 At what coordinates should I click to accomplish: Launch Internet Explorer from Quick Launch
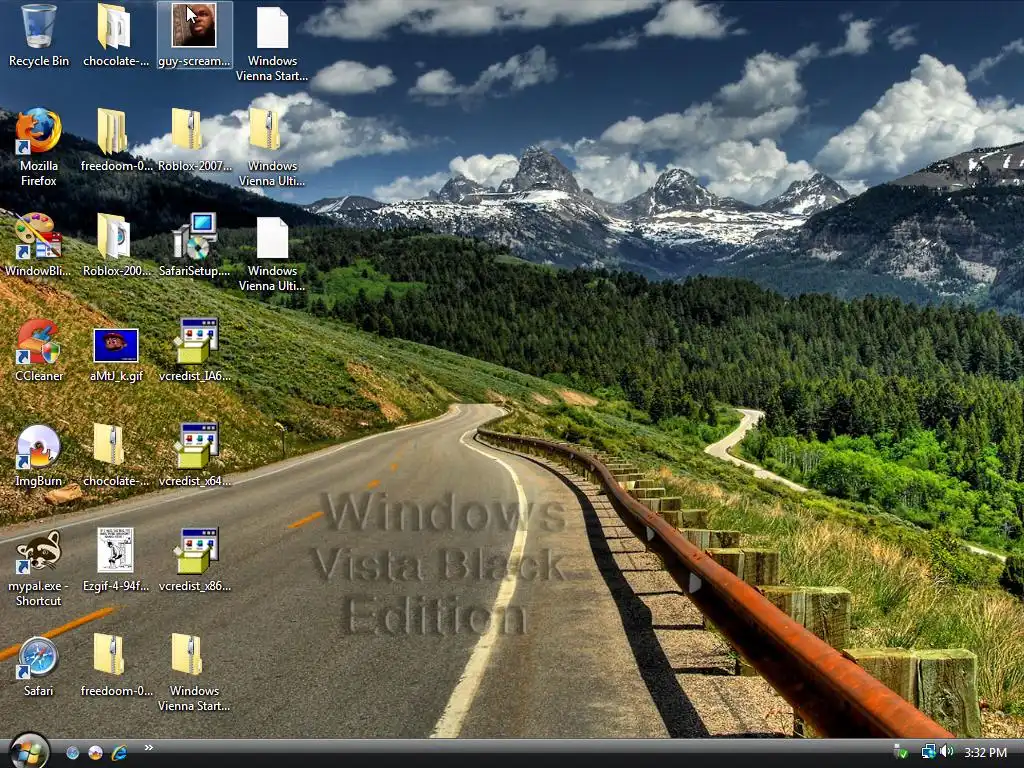pos(119,753)
